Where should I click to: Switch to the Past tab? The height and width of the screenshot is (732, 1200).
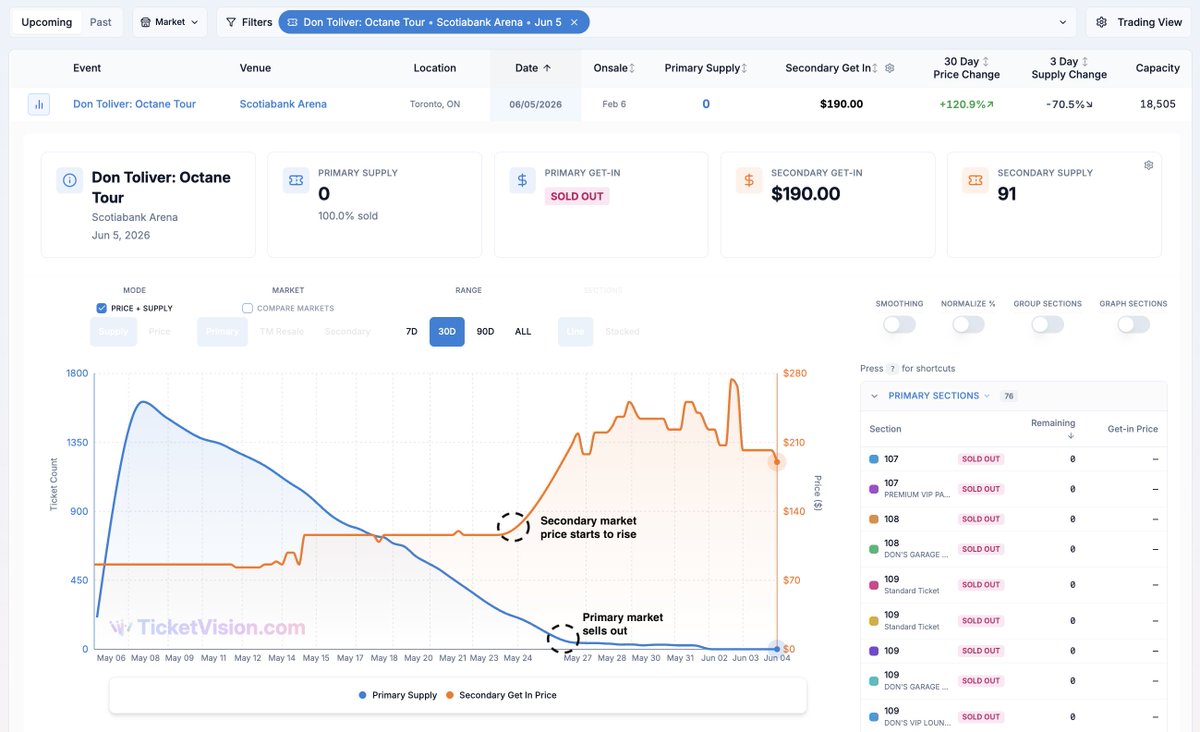[101, 22]
